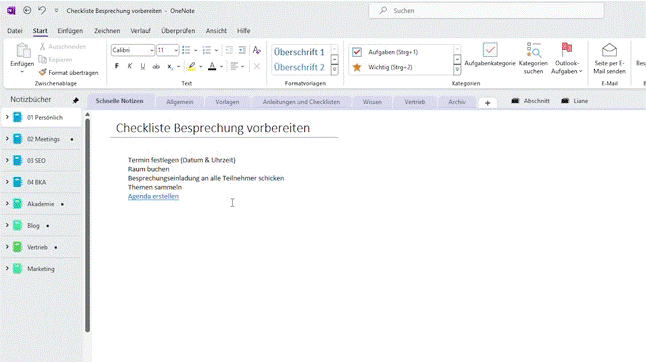The image size is (646, 362).
Task: Click the notebook pane vertical scrollbar
Action: (x=87, y=224)
